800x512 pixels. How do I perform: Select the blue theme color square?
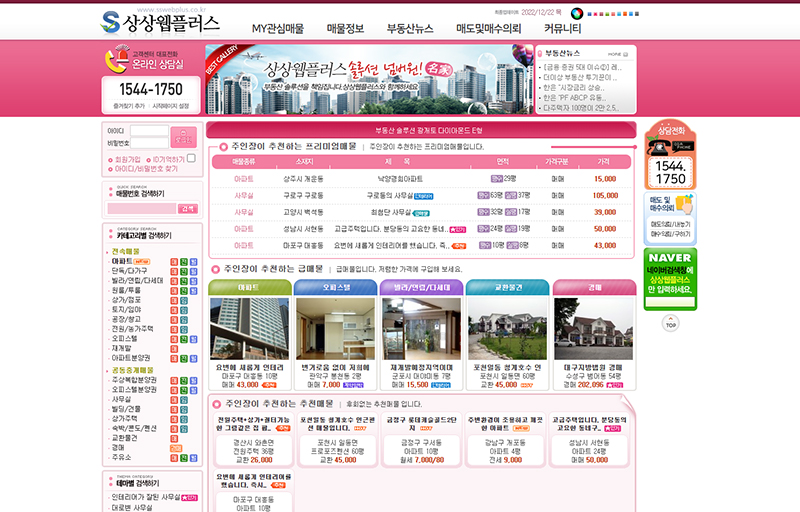click(x=589, y=14)
